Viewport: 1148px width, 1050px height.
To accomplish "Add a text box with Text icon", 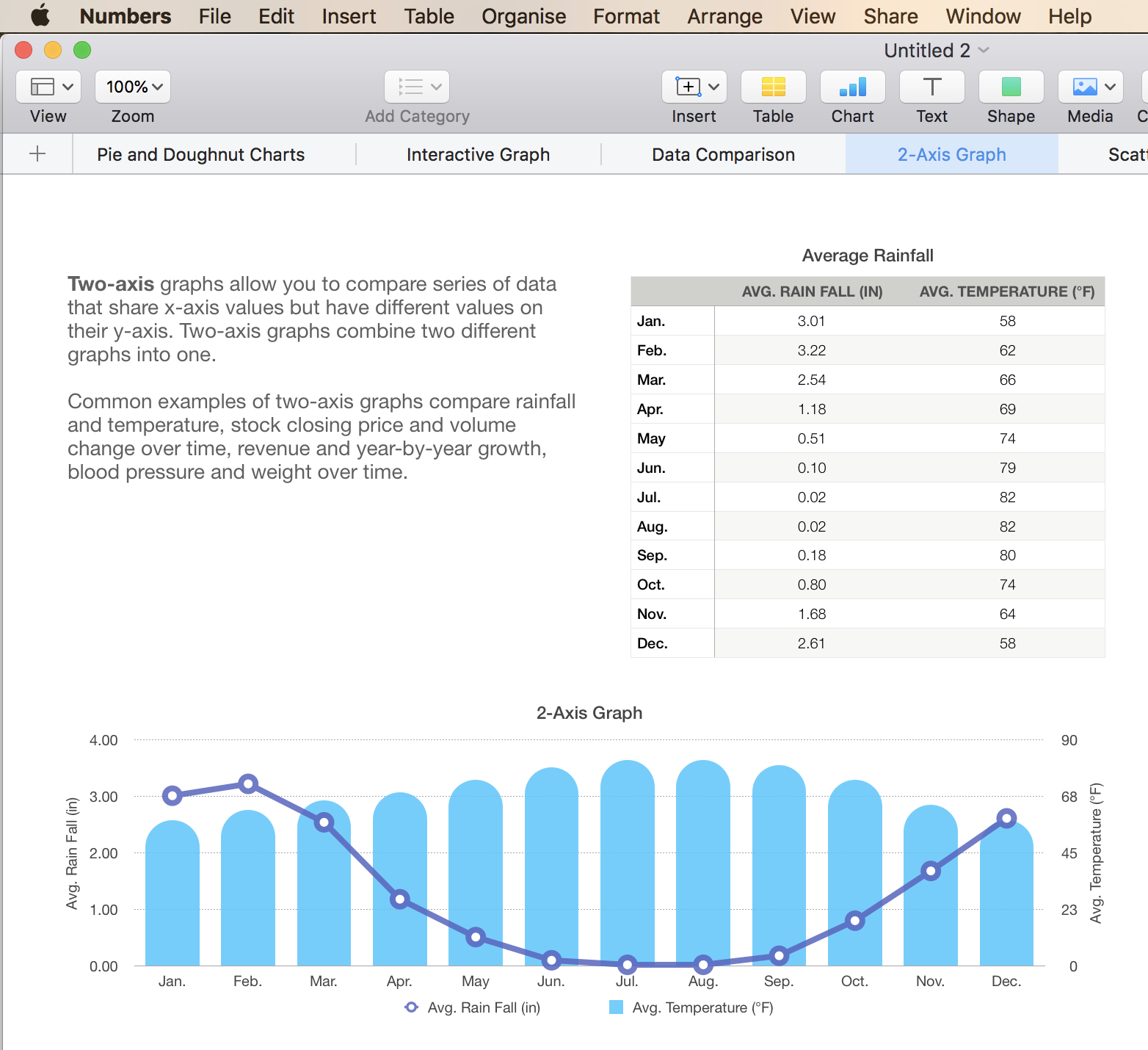I will (x=932, y=87).
